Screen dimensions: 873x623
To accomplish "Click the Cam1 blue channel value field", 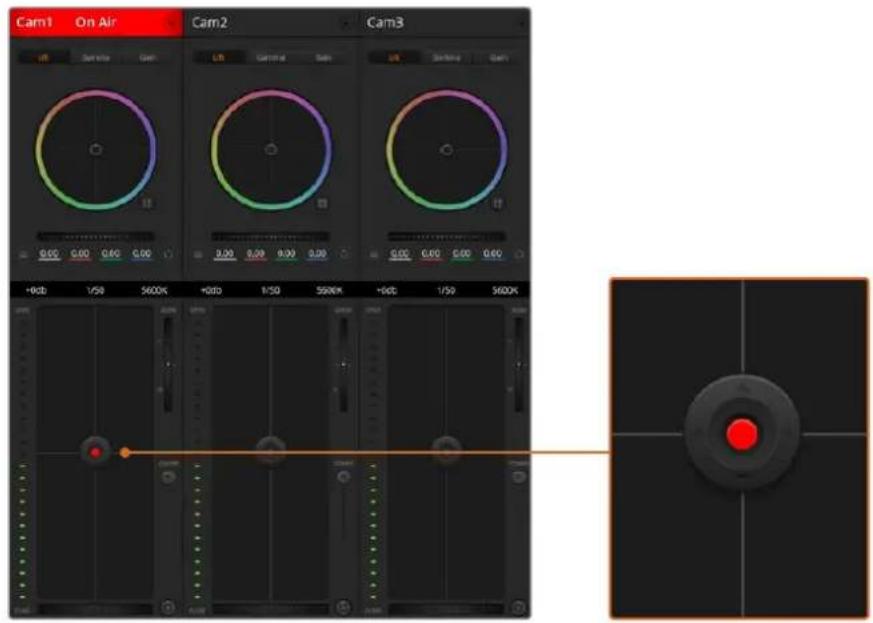I will 141,254.
